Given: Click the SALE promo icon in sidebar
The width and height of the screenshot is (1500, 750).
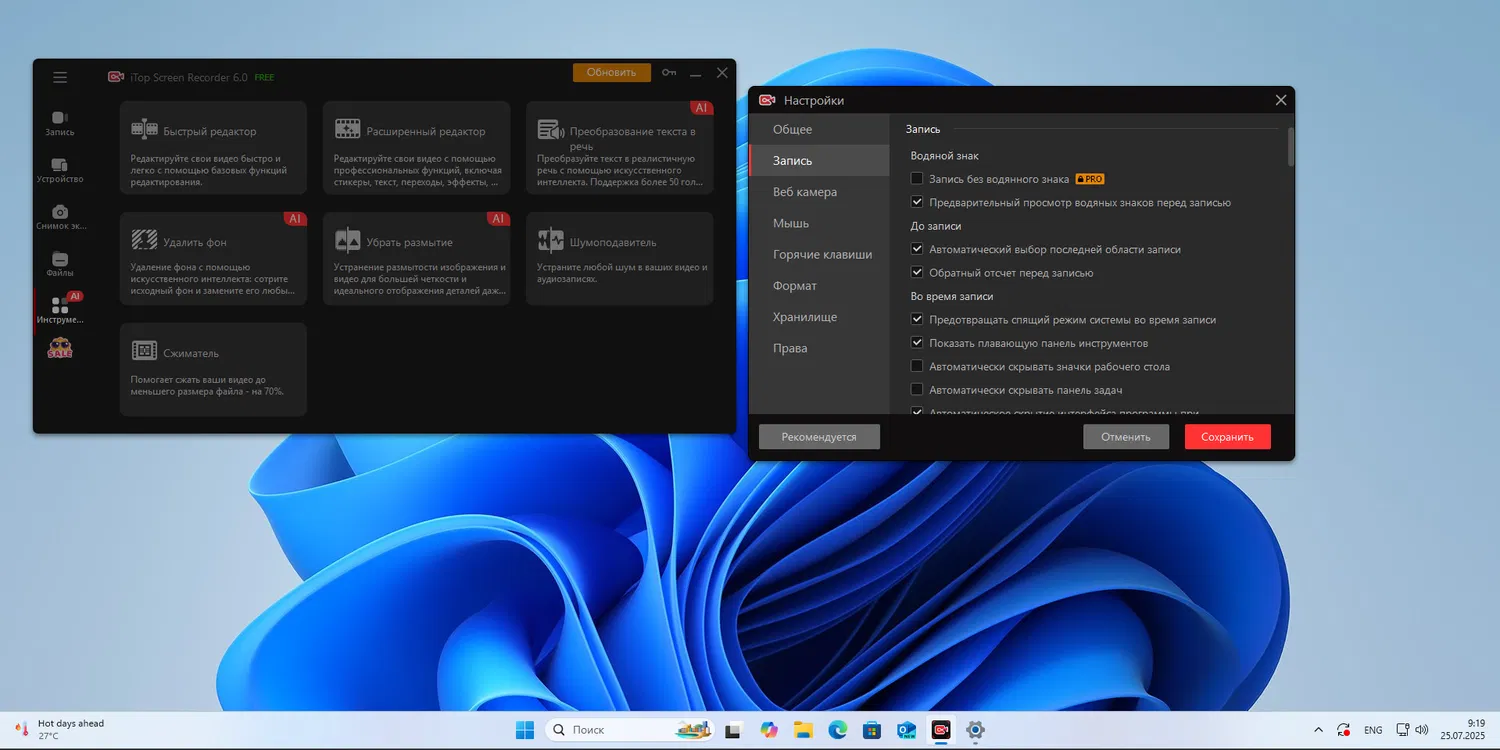Looking at the screenshot, I should pyautogui.click(x=60, y=348).
